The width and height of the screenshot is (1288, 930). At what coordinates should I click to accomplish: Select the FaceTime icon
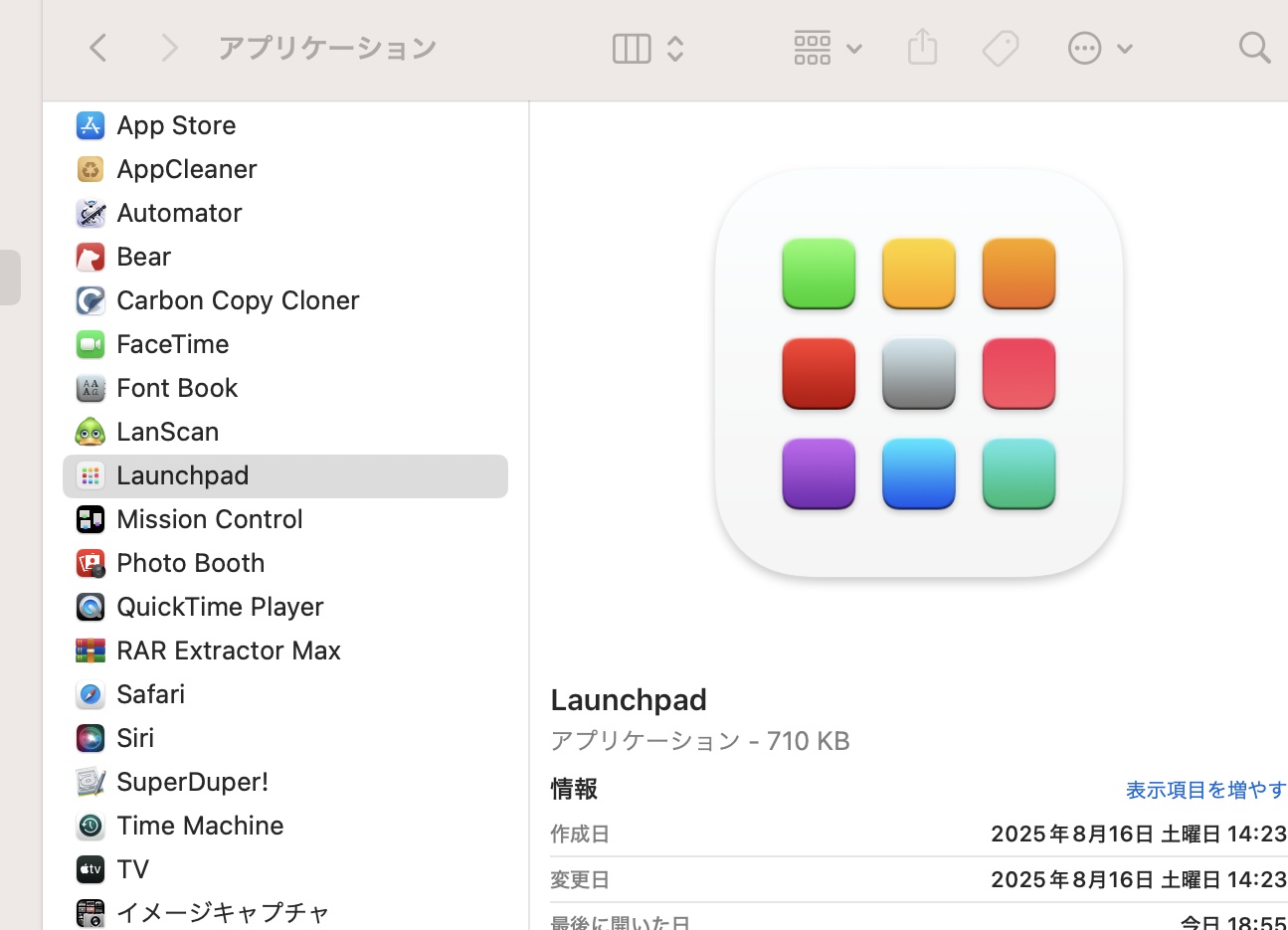click(91, 344)
